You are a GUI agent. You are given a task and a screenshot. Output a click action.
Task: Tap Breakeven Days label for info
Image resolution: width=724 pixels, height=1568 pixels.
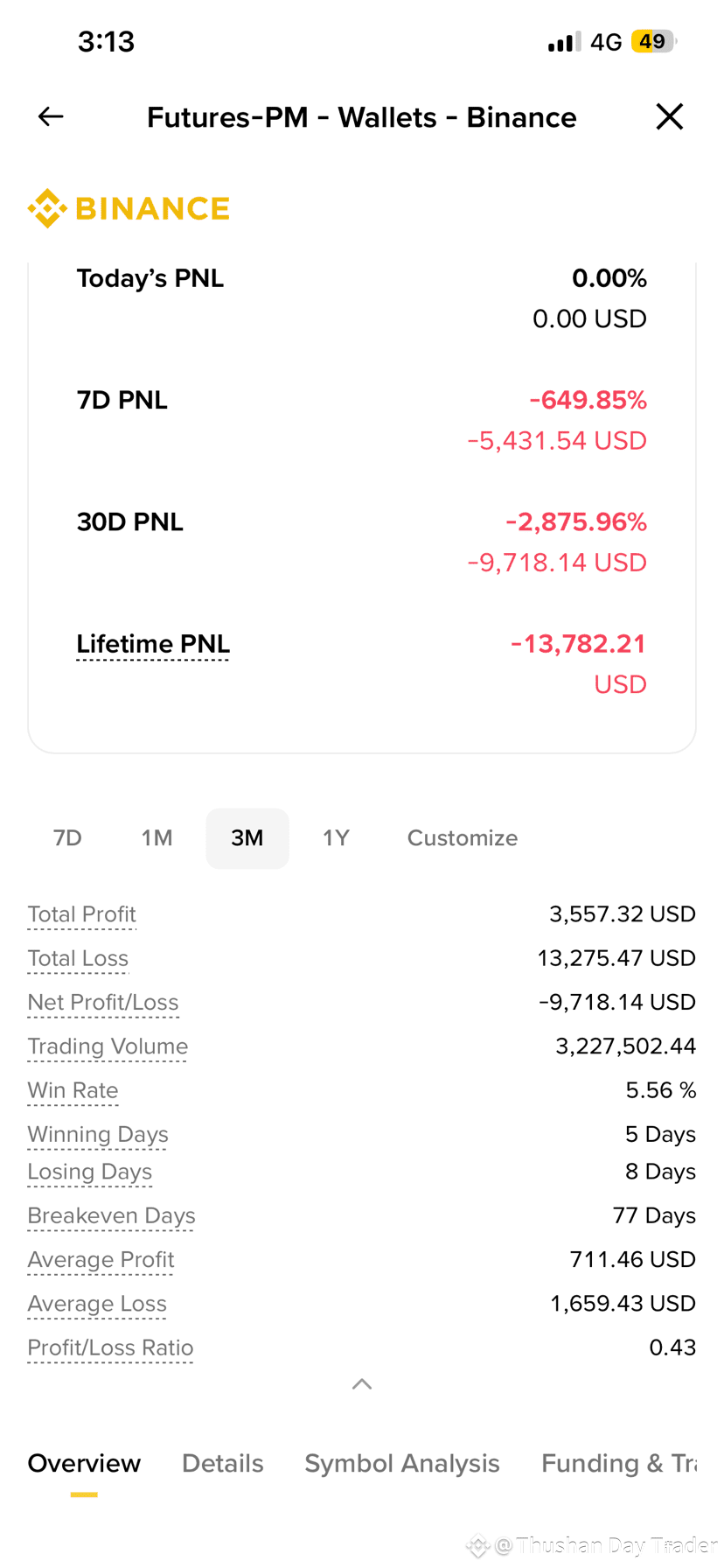coord(111,1216)
